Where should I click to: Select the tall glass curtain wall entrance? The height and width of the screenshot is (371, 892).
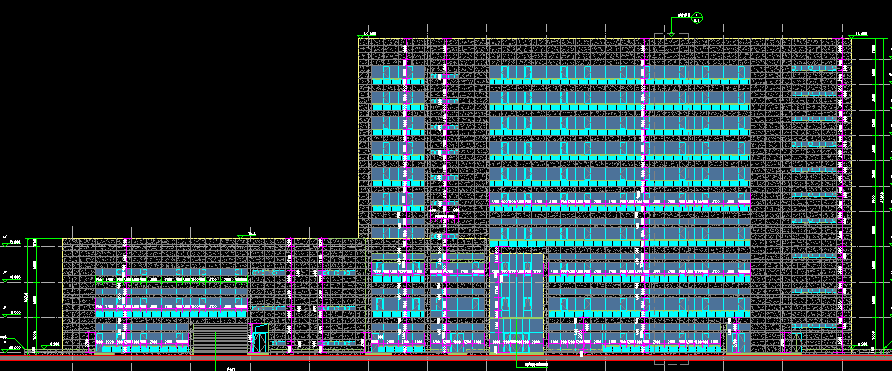pyautogui.click(x=517, y=303)
